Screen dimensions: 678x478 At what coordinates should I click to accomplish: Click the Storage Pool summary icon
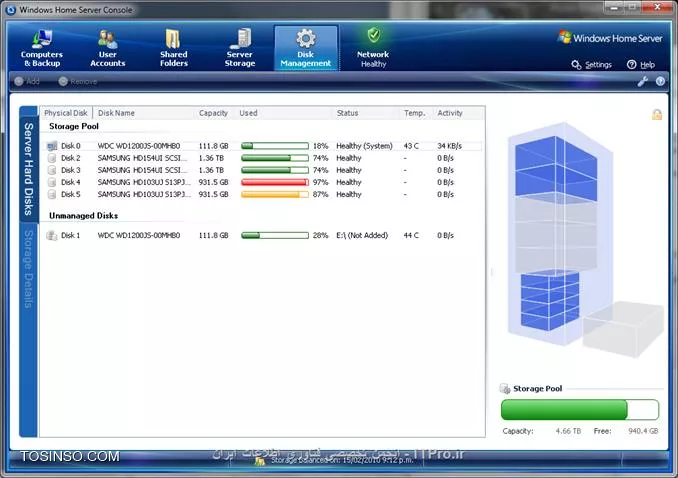coord(505,388)
